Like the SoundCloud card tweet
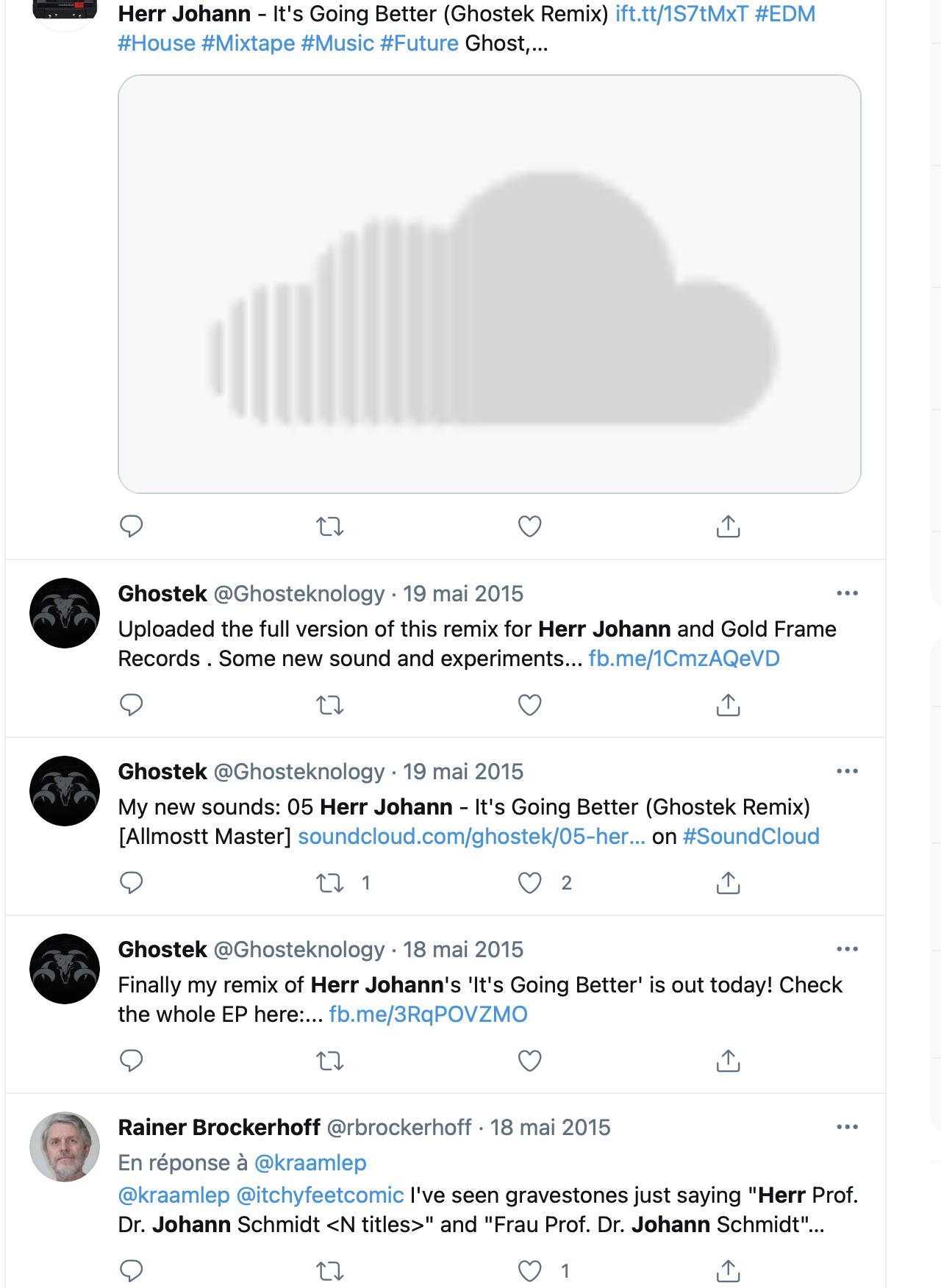This screenshot has height=1288, width=941. (x=529, y=526)
